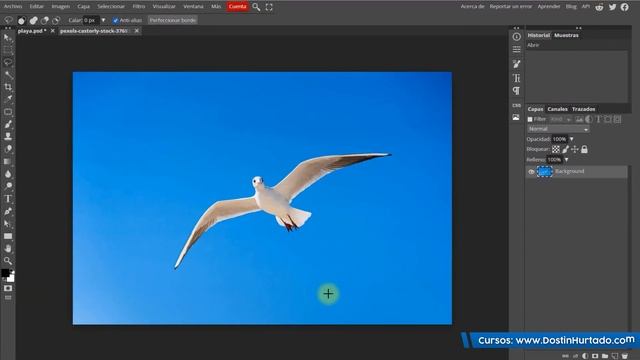Choose Subtract from selection mode
The height and width of the screenshot is (360, 640).
(44, 20)
